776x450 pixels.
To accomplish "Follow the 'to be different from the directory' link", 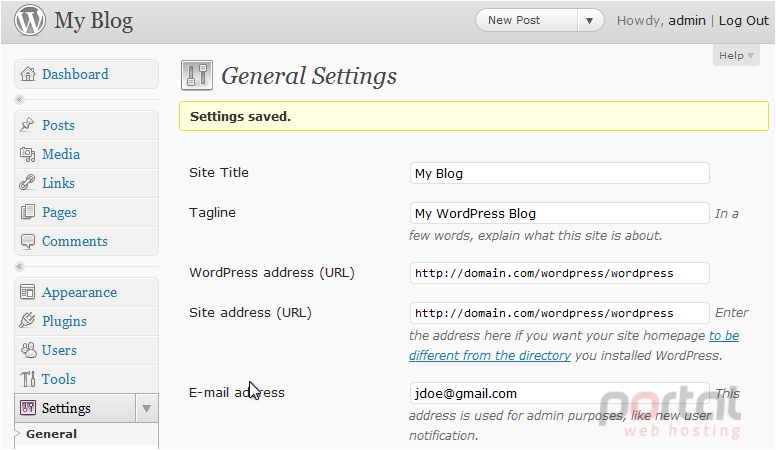I will click(574, 346).
